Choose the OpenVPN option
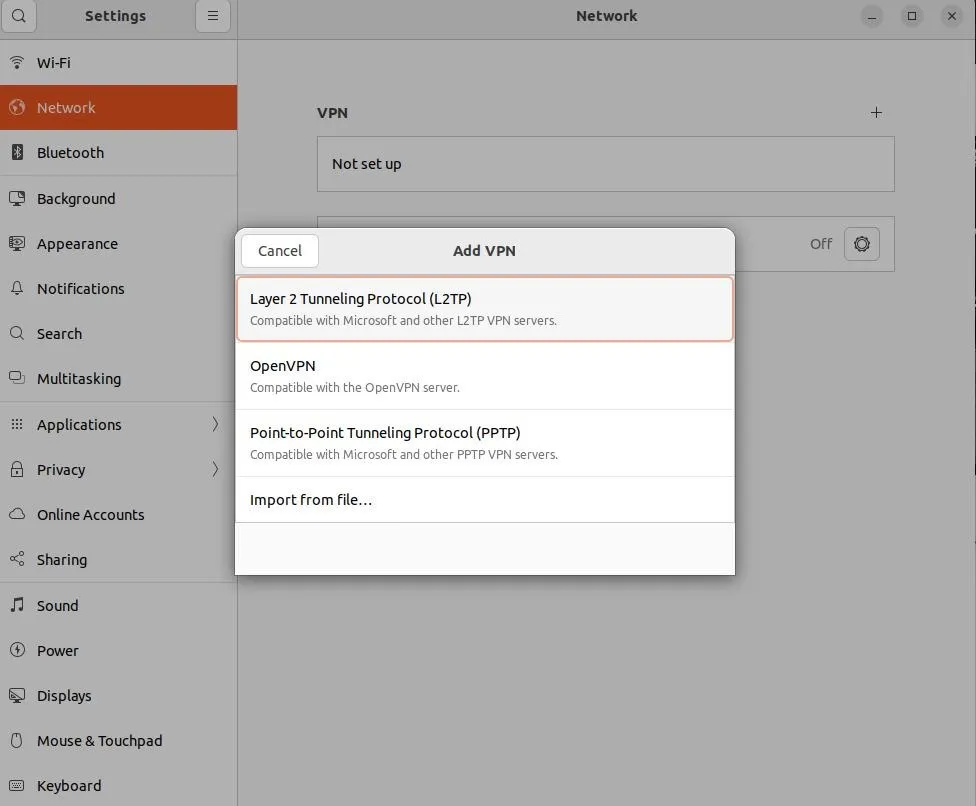Image resolution: width=976 pixels, height=806 pixels. click(x=484, y=376)
